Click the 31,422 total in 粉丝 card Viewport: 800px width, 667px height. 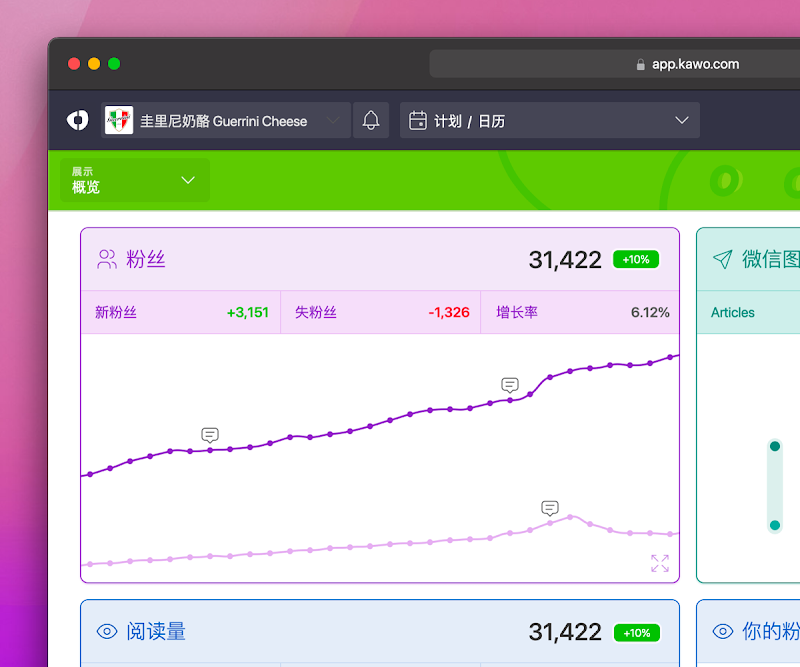click(x=565, y=260)
